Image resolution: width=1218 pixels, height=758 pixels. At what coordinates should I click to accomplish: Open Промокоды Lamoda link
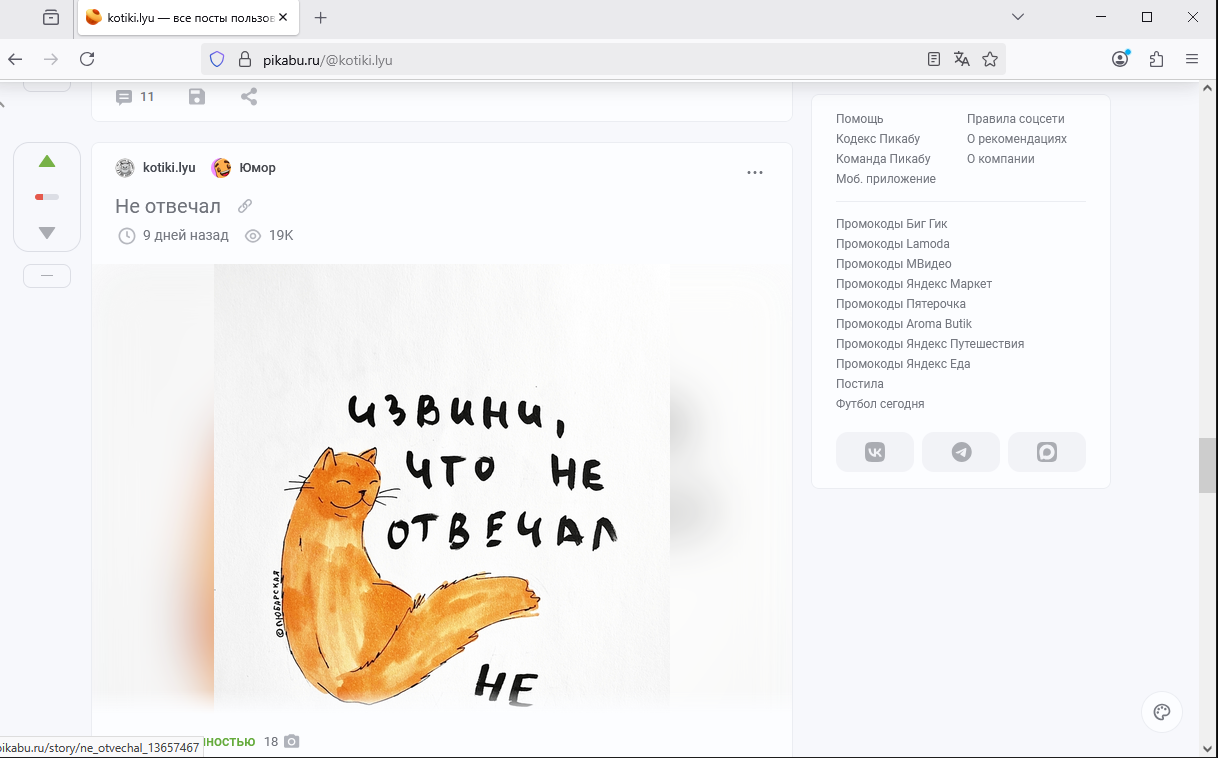click(x=893, y=244)
